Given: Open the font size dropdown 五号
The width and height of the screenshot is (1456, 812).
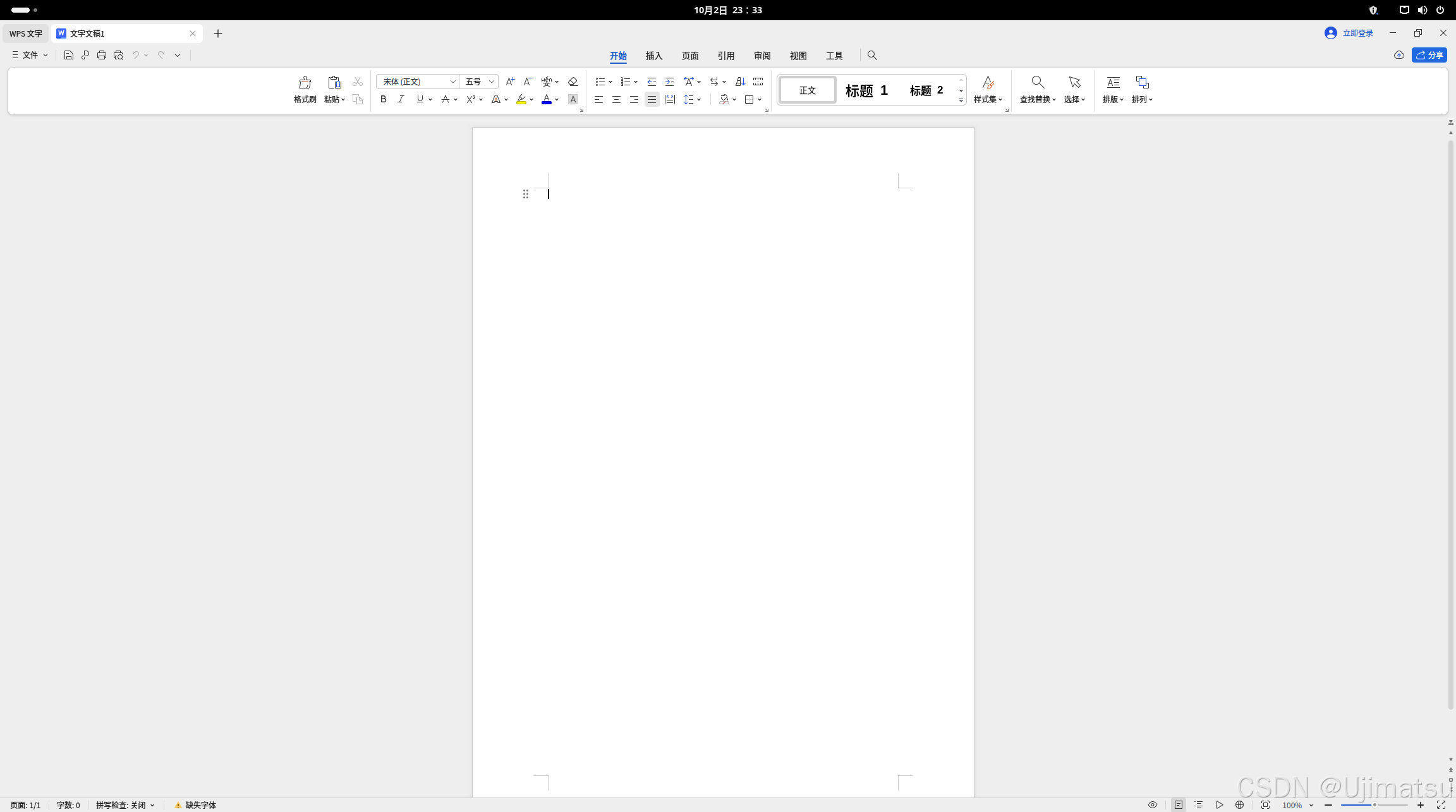Looking at the screenshot, I should (491, 82).
